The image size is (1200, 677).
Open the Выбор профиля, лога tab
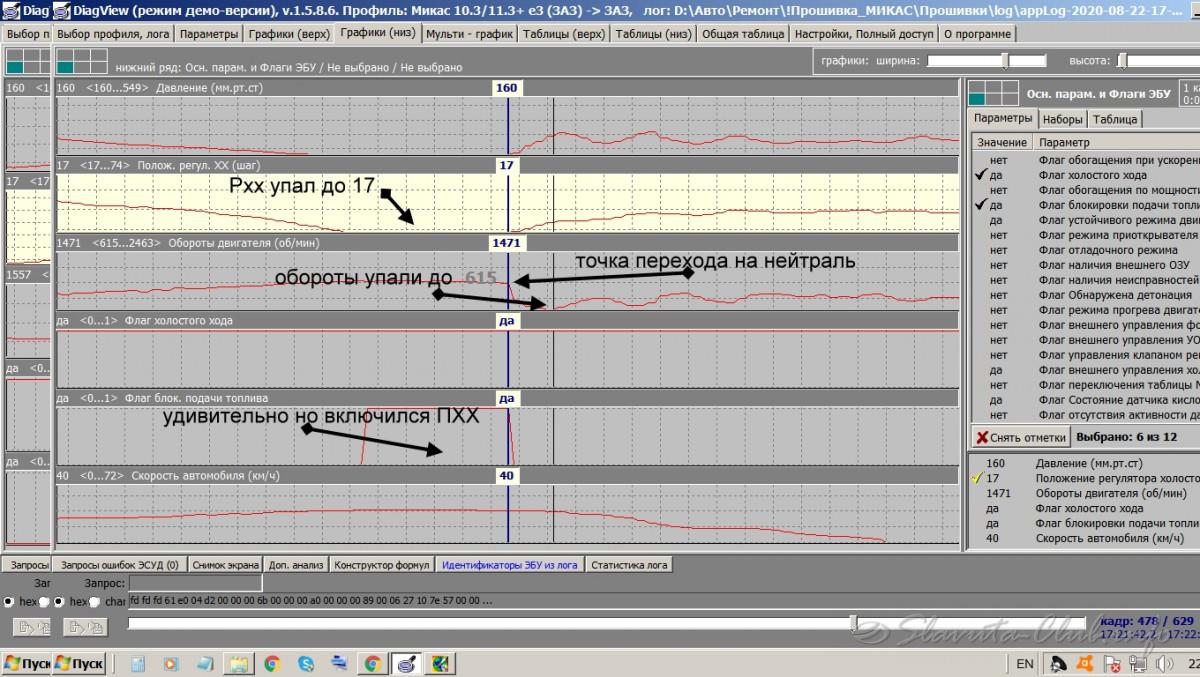114,34
